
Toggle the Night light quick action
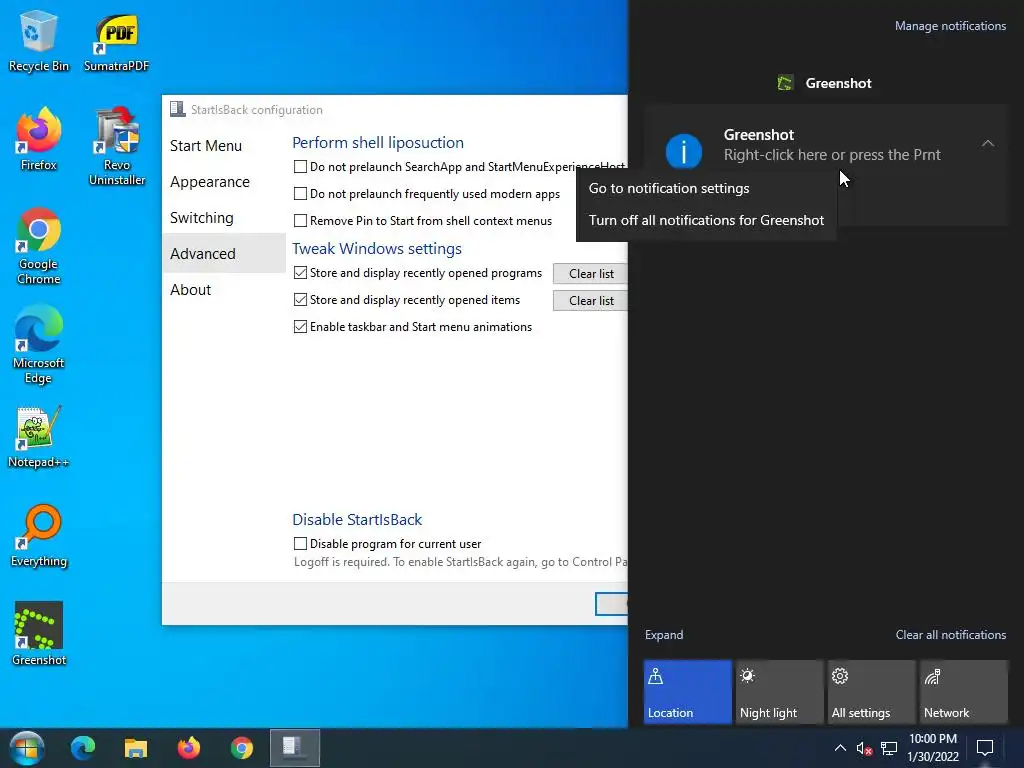coord(780,692)
